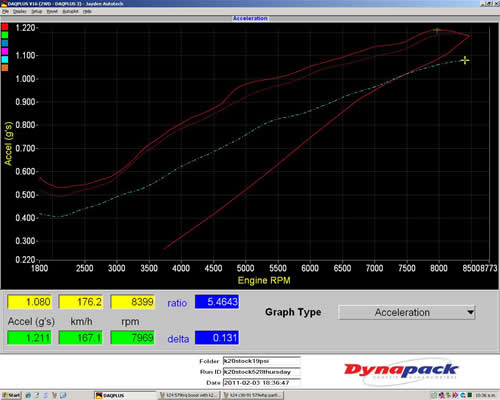Click the Dynapack logo

pyautogui.click(x=401, y=371)
